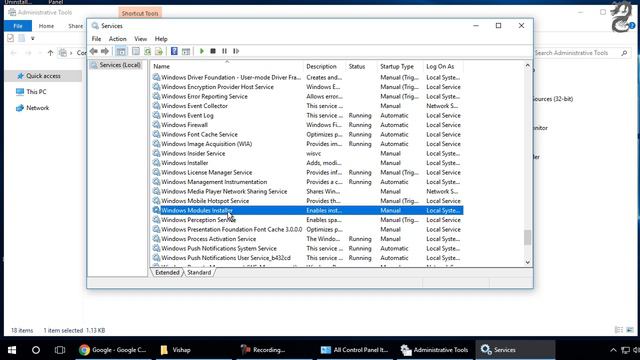Click the highlighted Windows Modules Installer row

pyautogui.click(x=307, y=210)
